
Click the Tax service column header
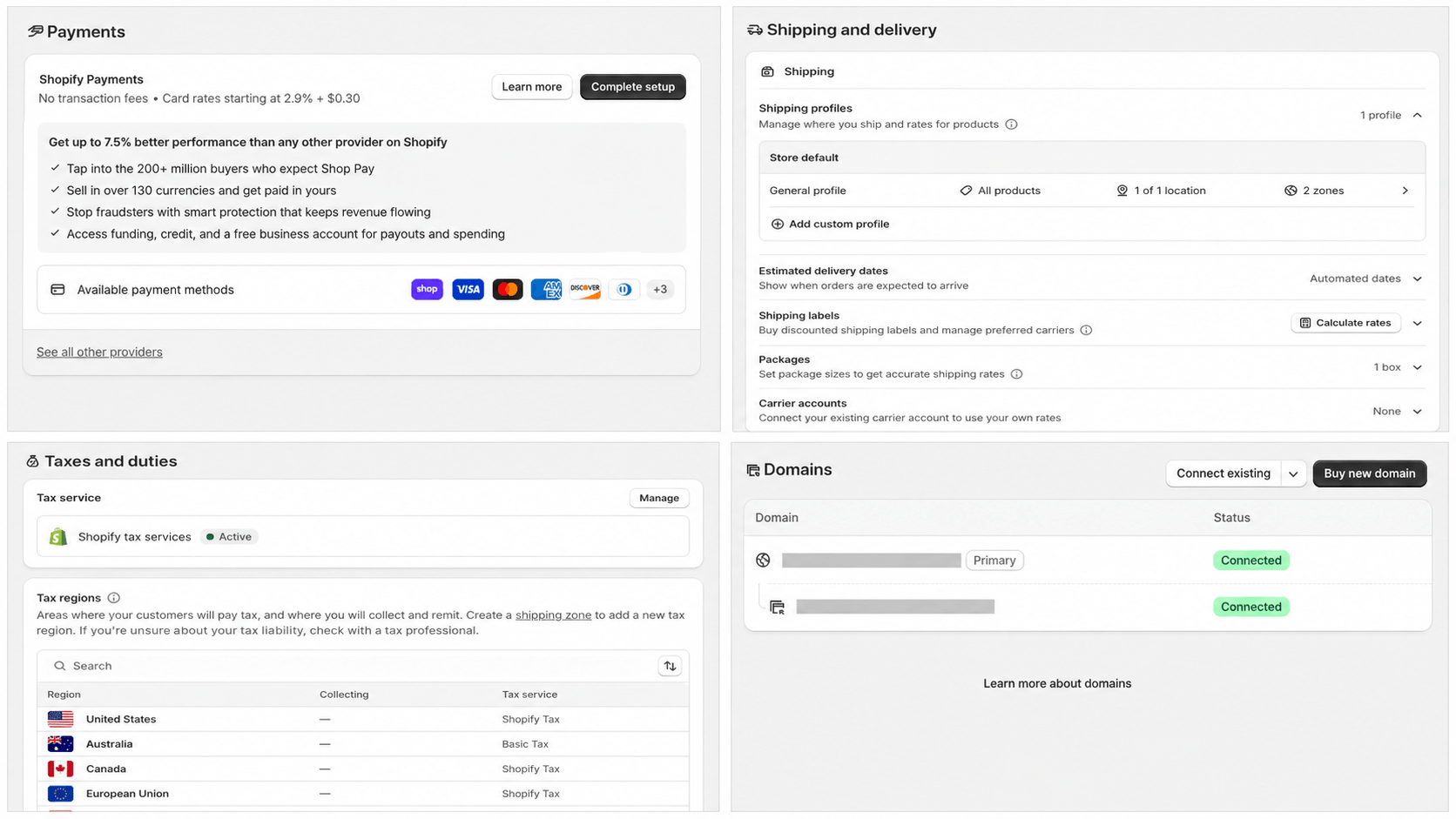529,695
